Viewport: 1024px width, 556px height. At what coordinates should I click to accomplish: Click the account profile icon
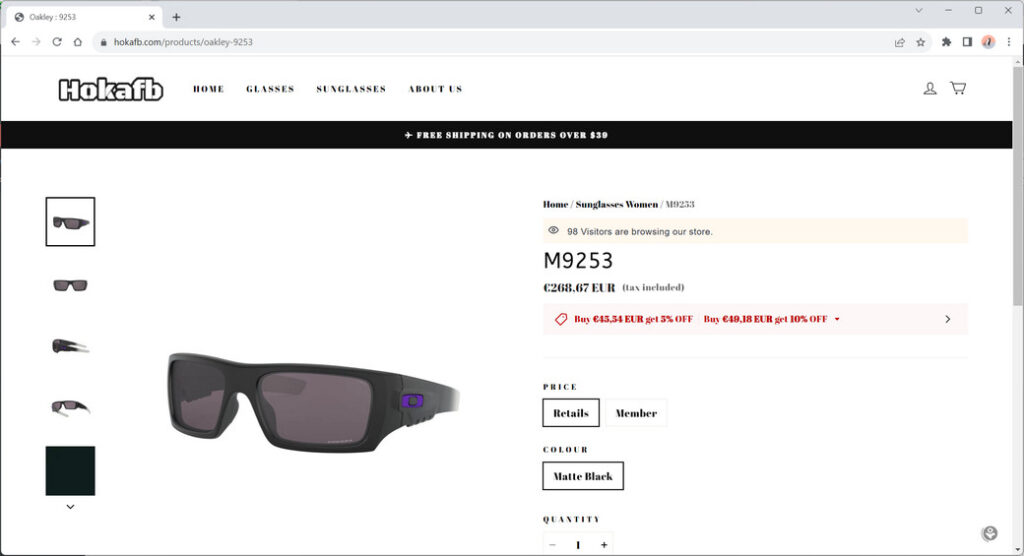pyautogui.click(x=930, y=88)
